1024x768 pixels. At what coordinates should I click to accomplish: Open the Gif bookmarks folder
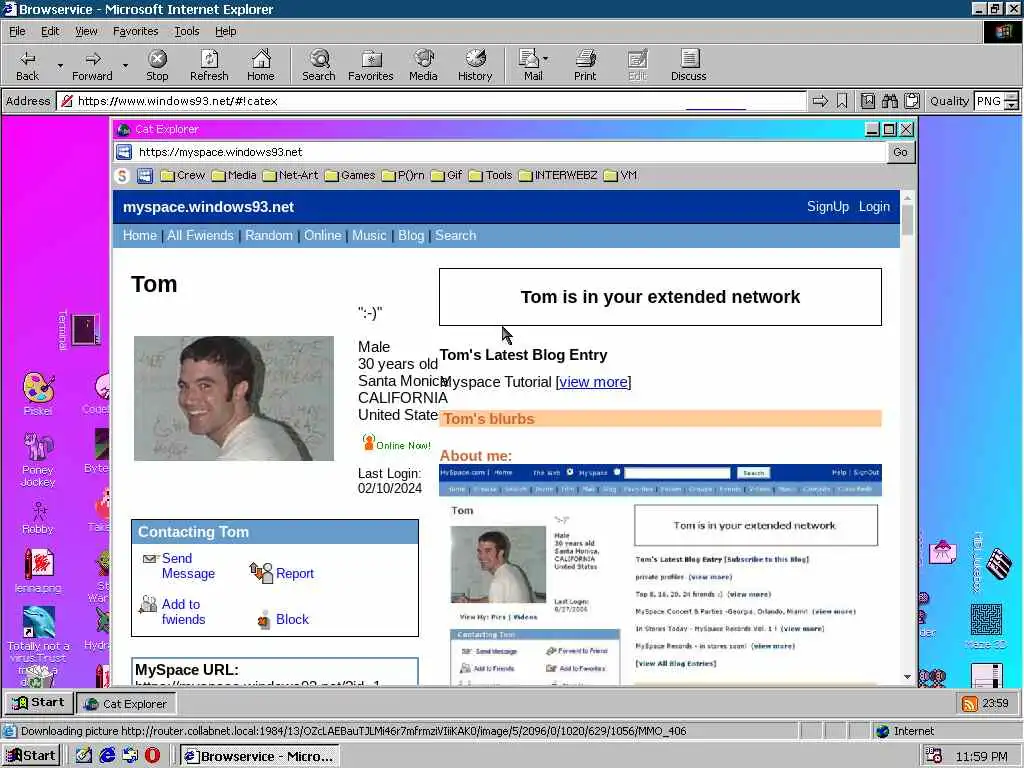pos(447,176)
